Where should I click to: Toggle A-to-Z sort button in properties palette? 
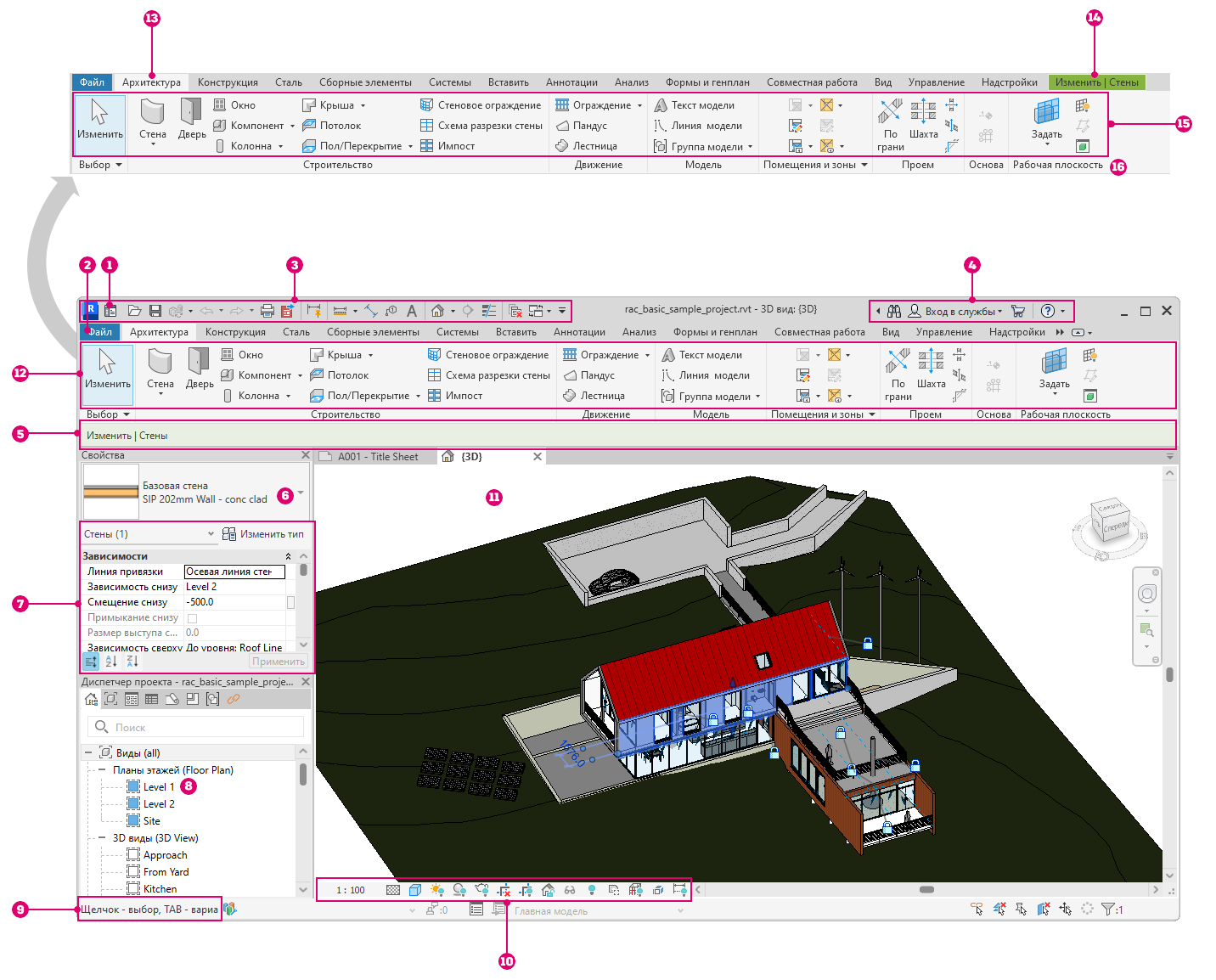pyautogui.click(x=111, y=662)
